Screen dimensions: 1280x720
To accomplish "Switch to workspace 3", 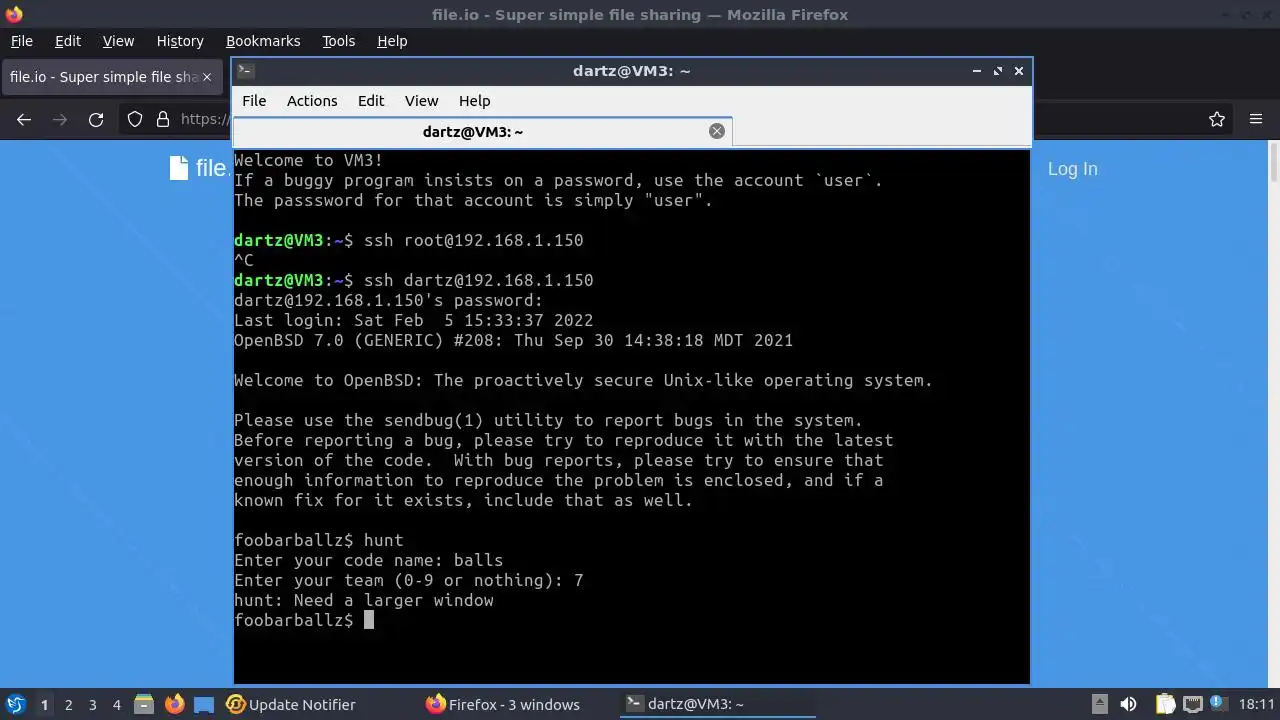I will tap(92, 705).
